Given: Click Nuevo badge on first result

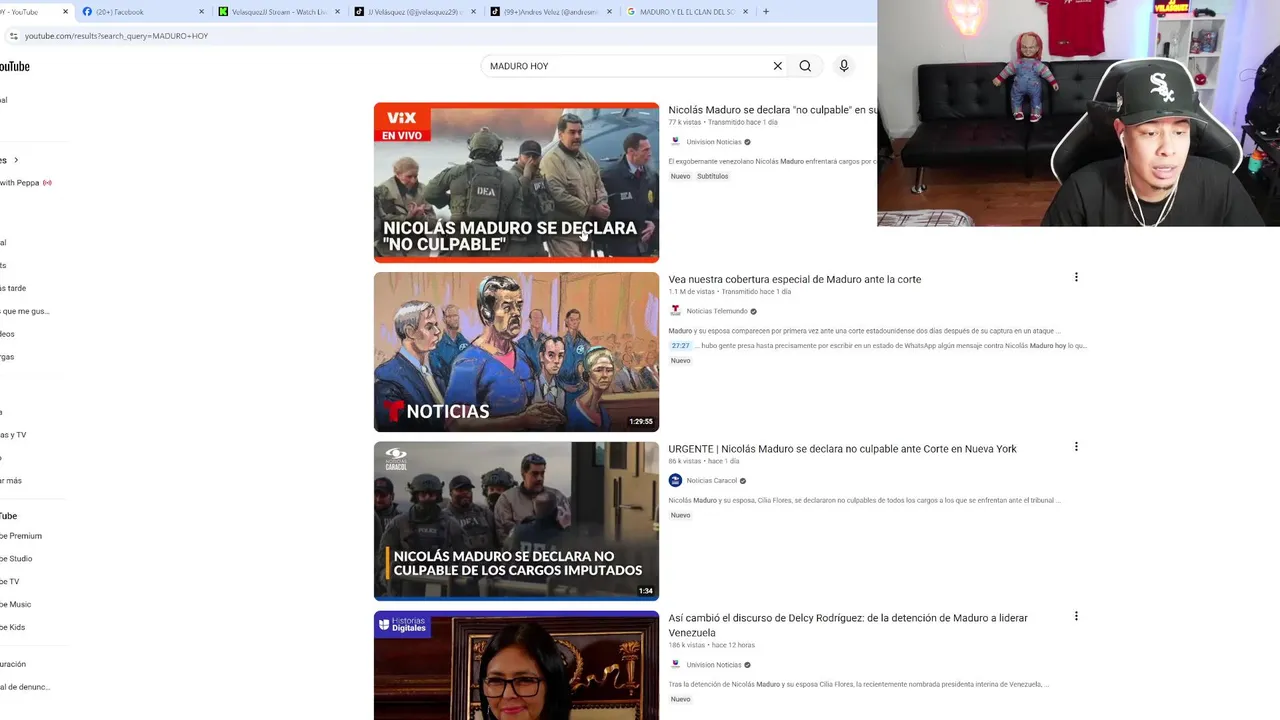Looking at the screenshot, I should pos(681,176).
